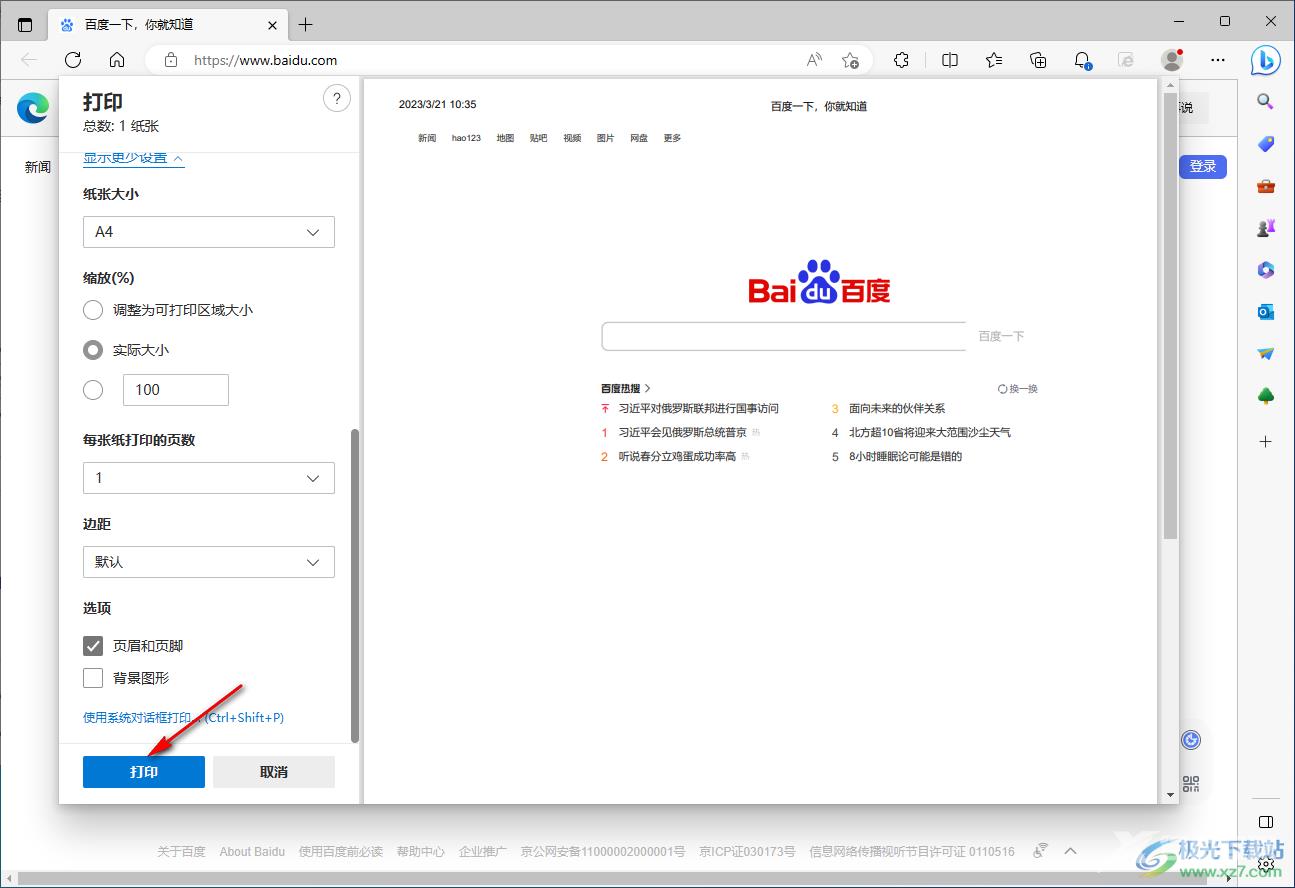Open sidebar Tools briefcase icon
The width and height of the screenshot is (1295, 888).
(1265, 186)
